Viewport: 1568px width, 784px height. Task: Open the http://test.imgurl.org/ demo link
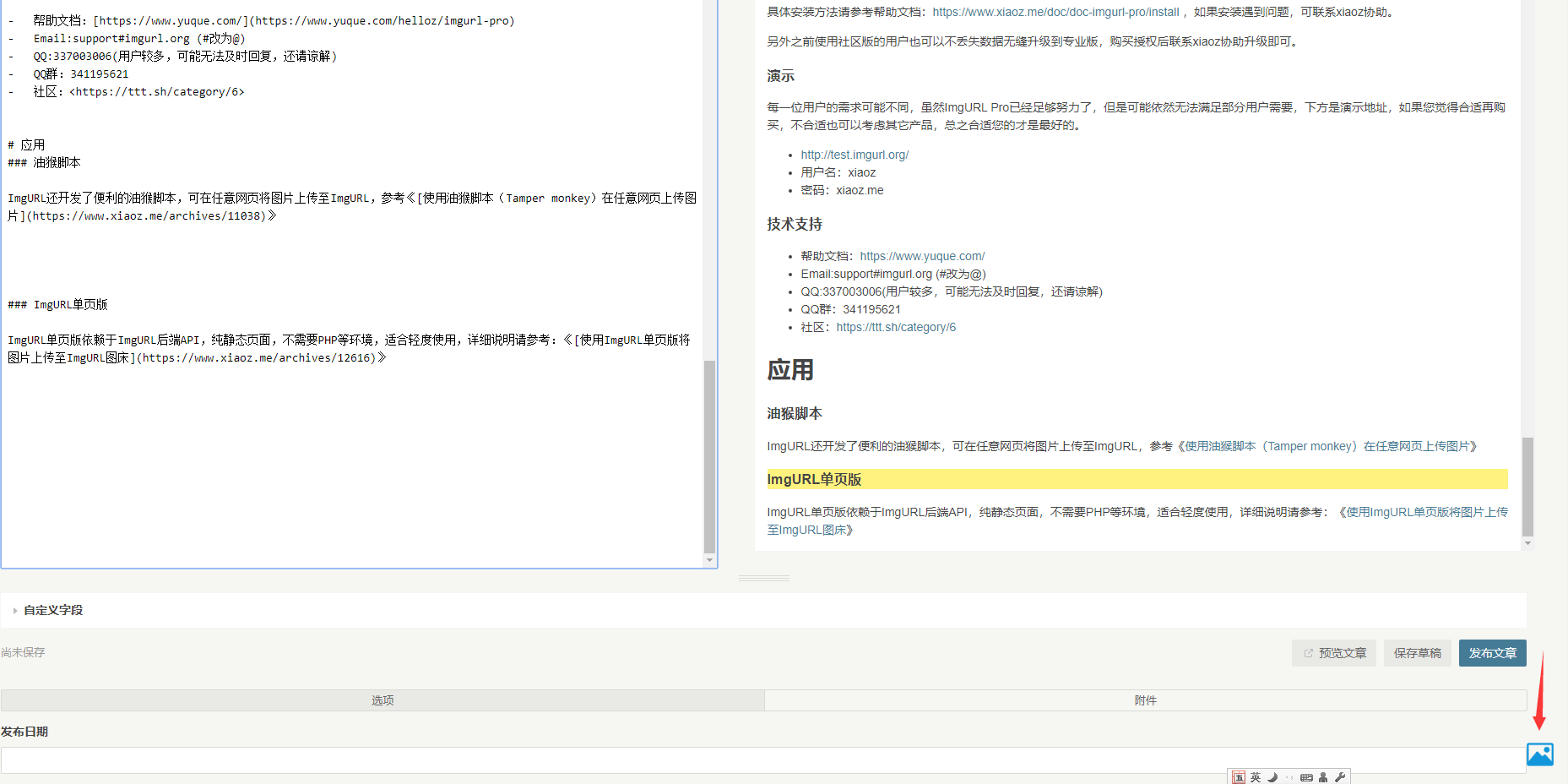pos(855,155)
